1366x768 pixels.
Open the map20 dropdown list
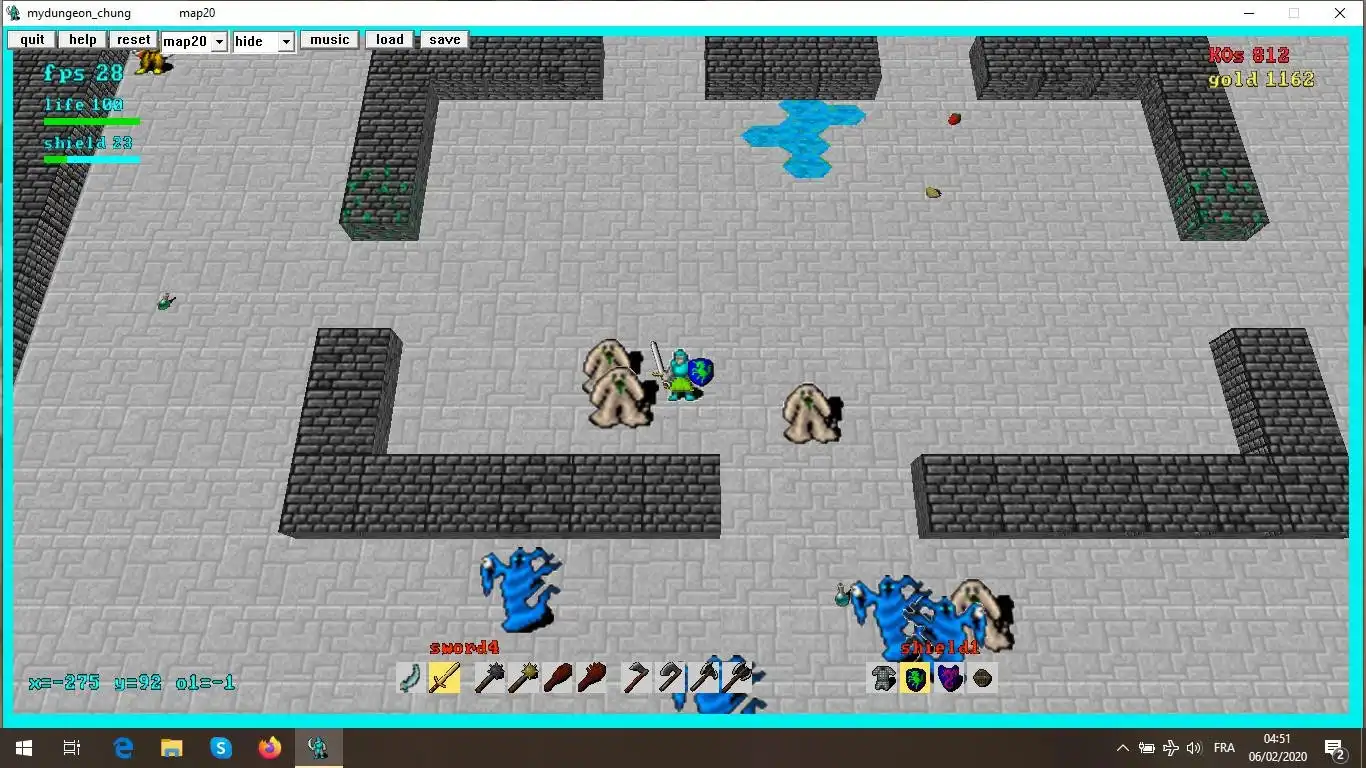(x=194, y=41)
